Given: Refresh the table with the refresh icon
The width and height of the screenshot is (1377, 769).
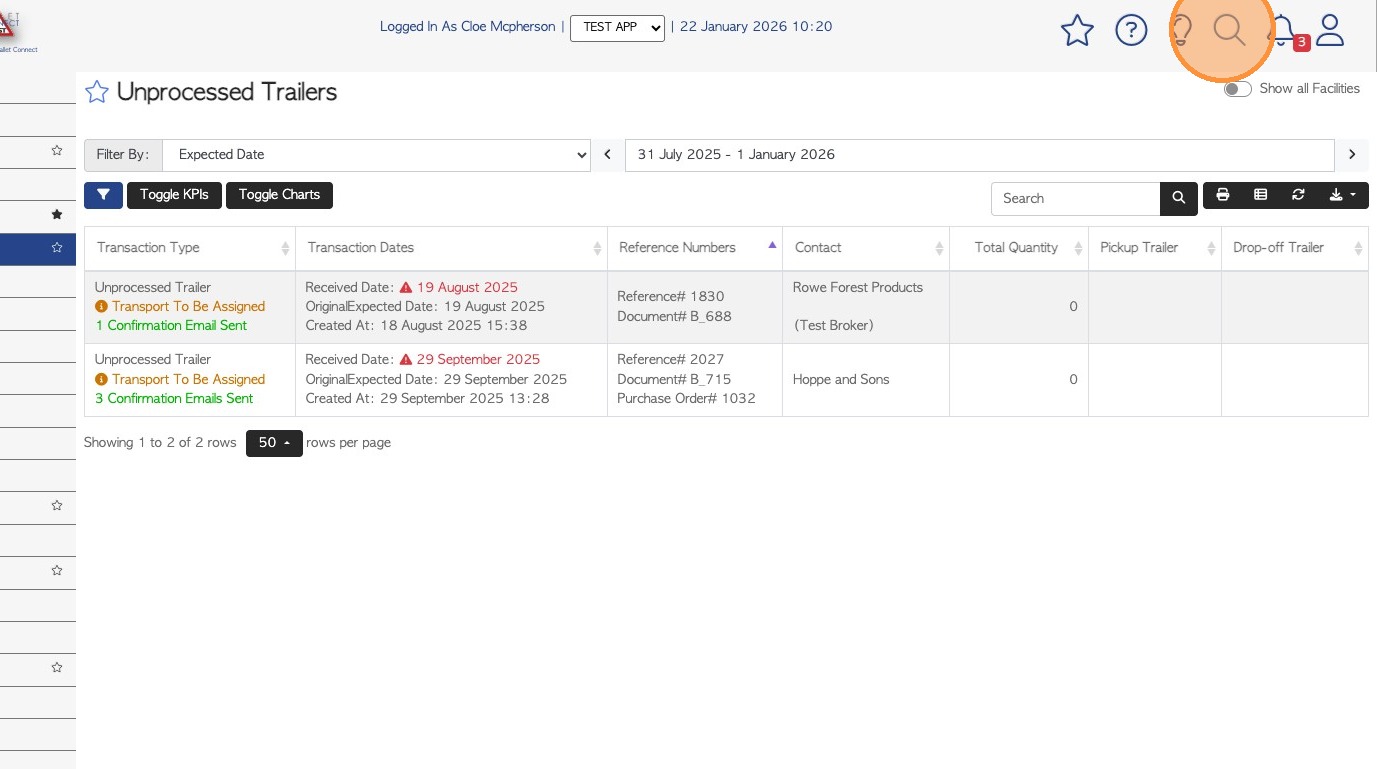Looking at the screenshot, I should 1298,195.
